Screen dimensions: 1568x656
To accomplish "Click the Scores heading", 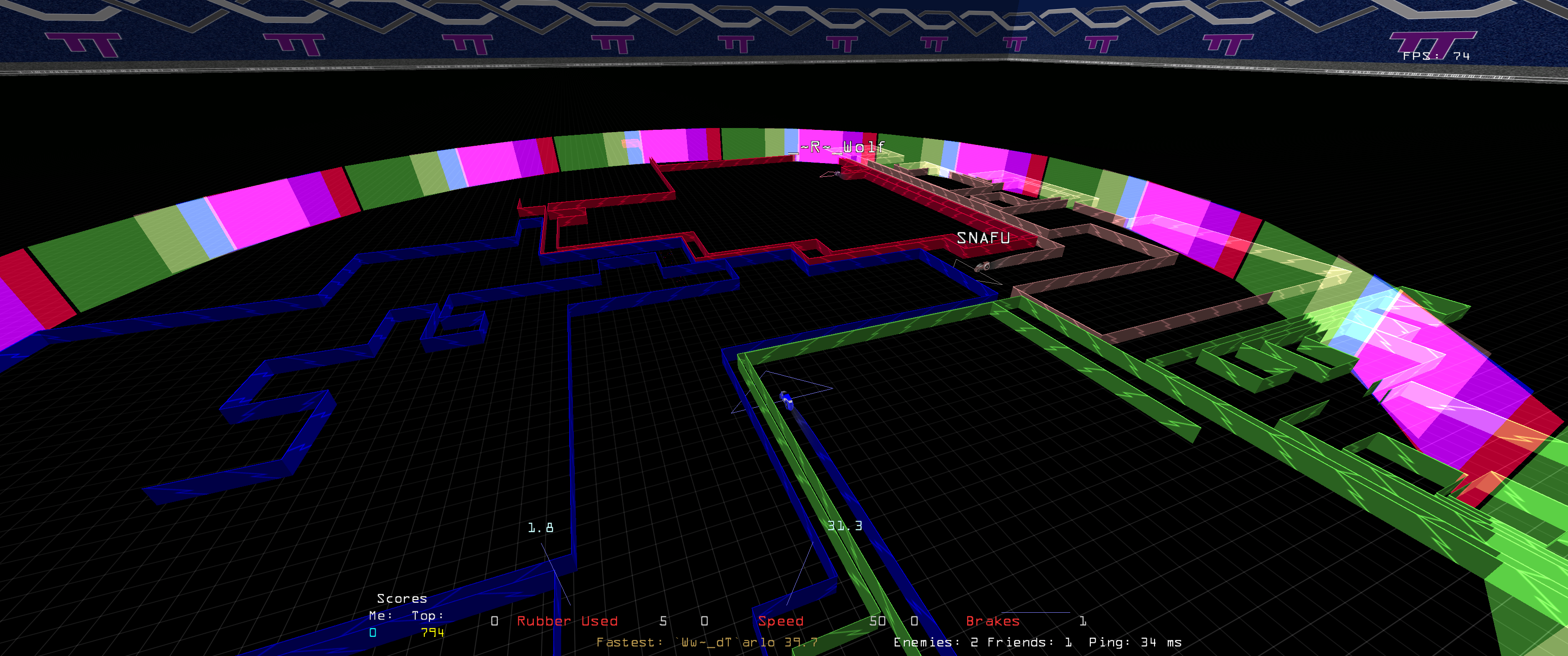I will point(402,599).
